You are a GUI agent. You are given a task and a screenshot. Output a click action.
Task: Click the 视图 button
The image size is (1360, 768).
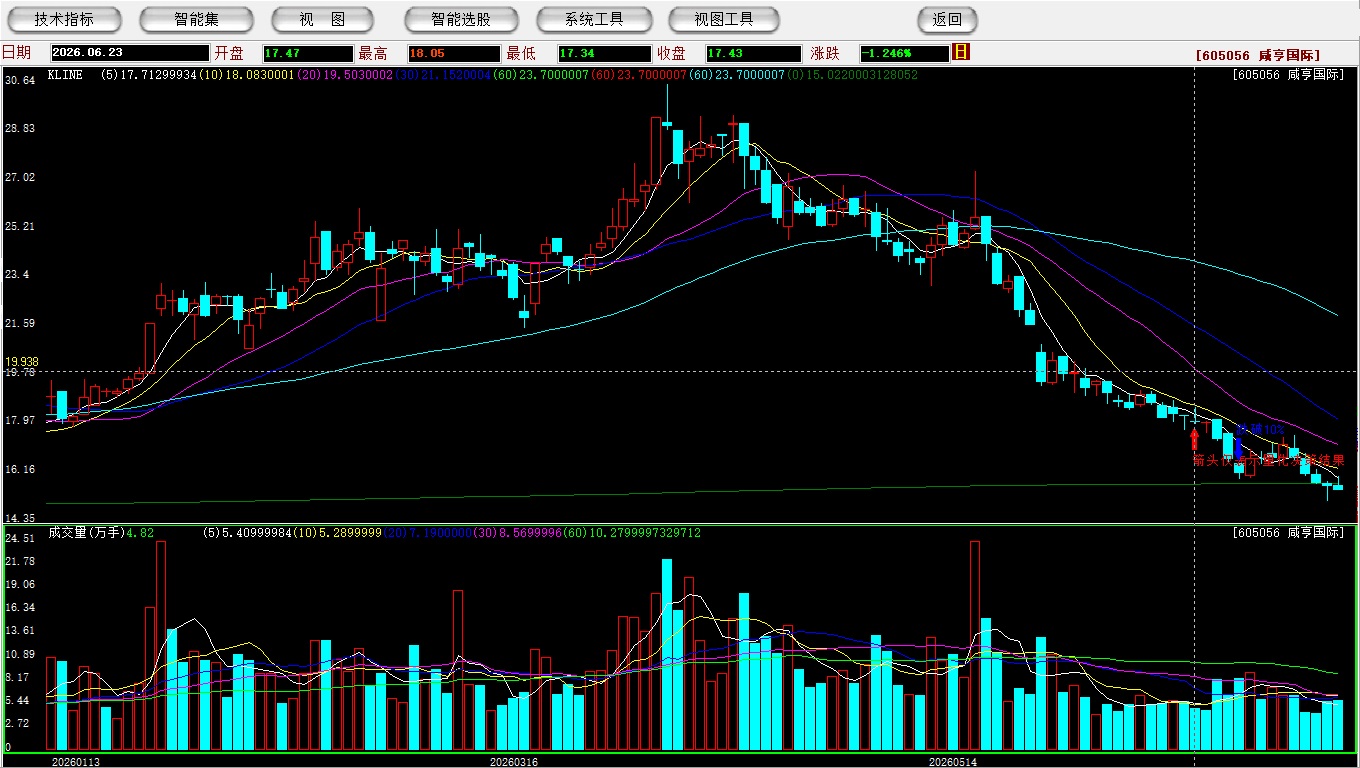[x=323, y=19]
